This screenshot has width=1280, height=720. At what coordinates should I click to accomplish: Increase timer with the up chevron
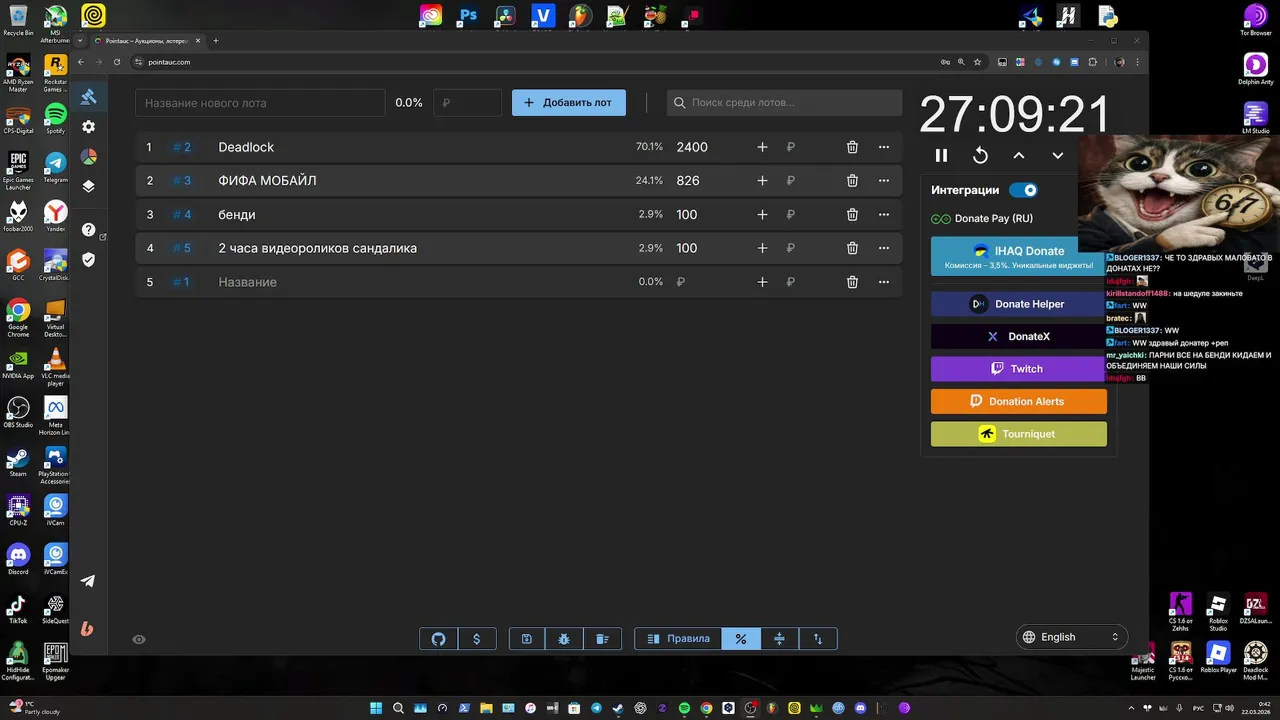[1019, 155]
